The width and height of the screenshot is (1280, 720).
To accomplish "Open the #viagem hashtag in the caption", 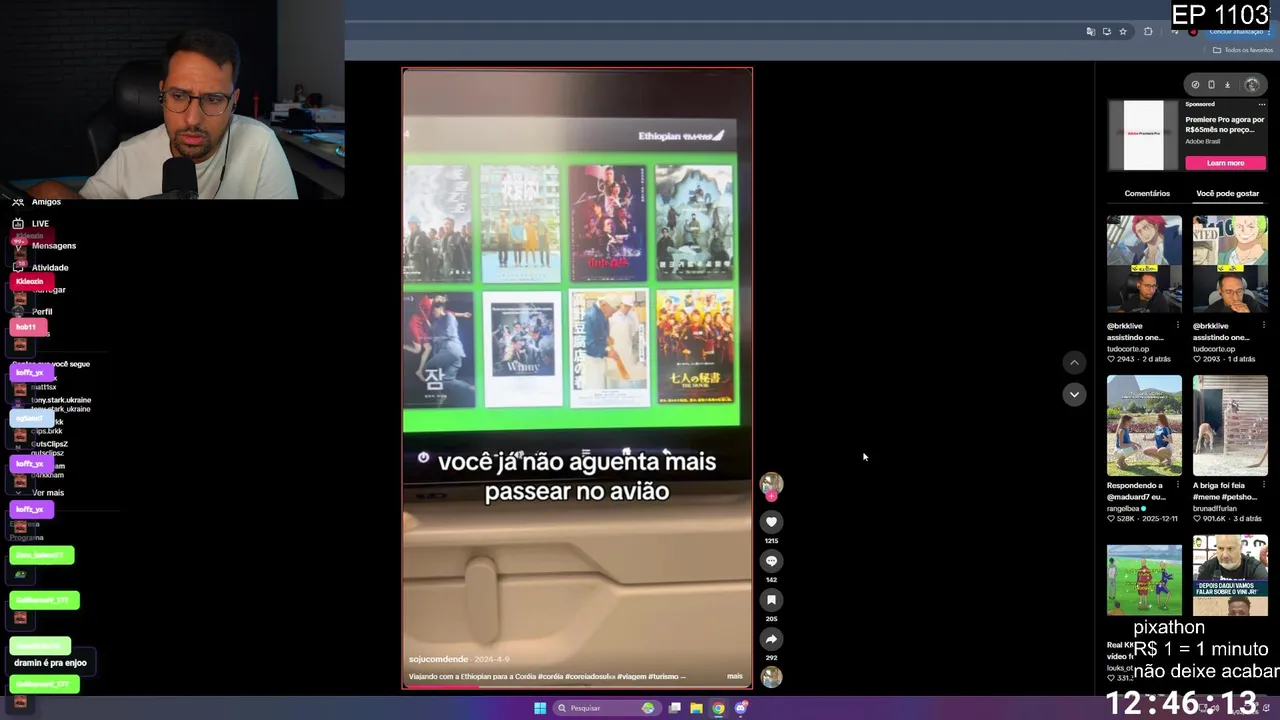I will (630, 677).
